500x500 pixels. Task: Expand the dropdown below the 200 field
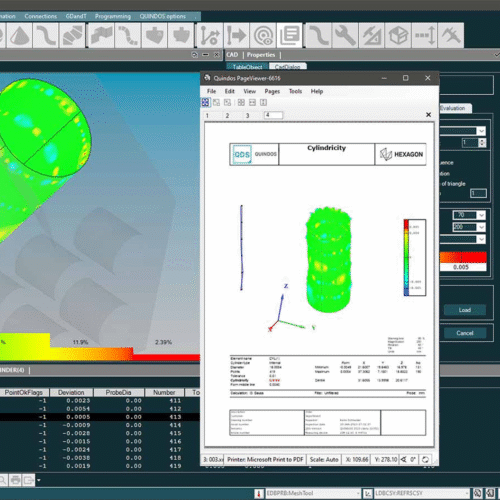(481, 239)
